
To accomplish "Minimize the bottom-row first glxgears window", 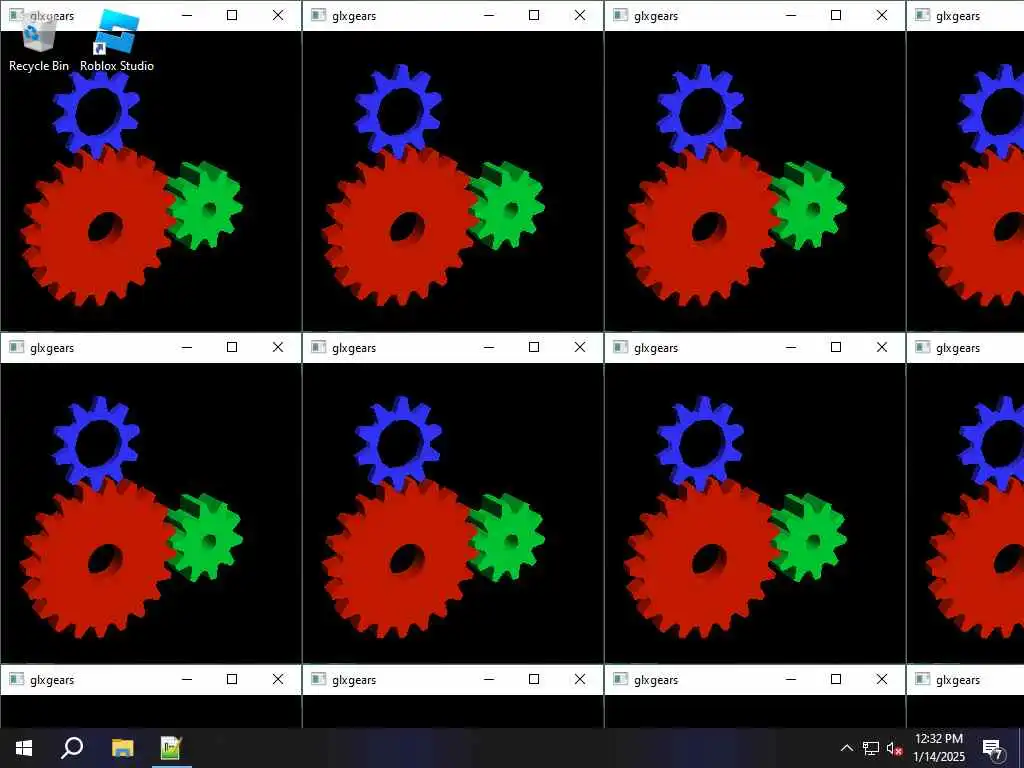I will [x=187, y=679].
